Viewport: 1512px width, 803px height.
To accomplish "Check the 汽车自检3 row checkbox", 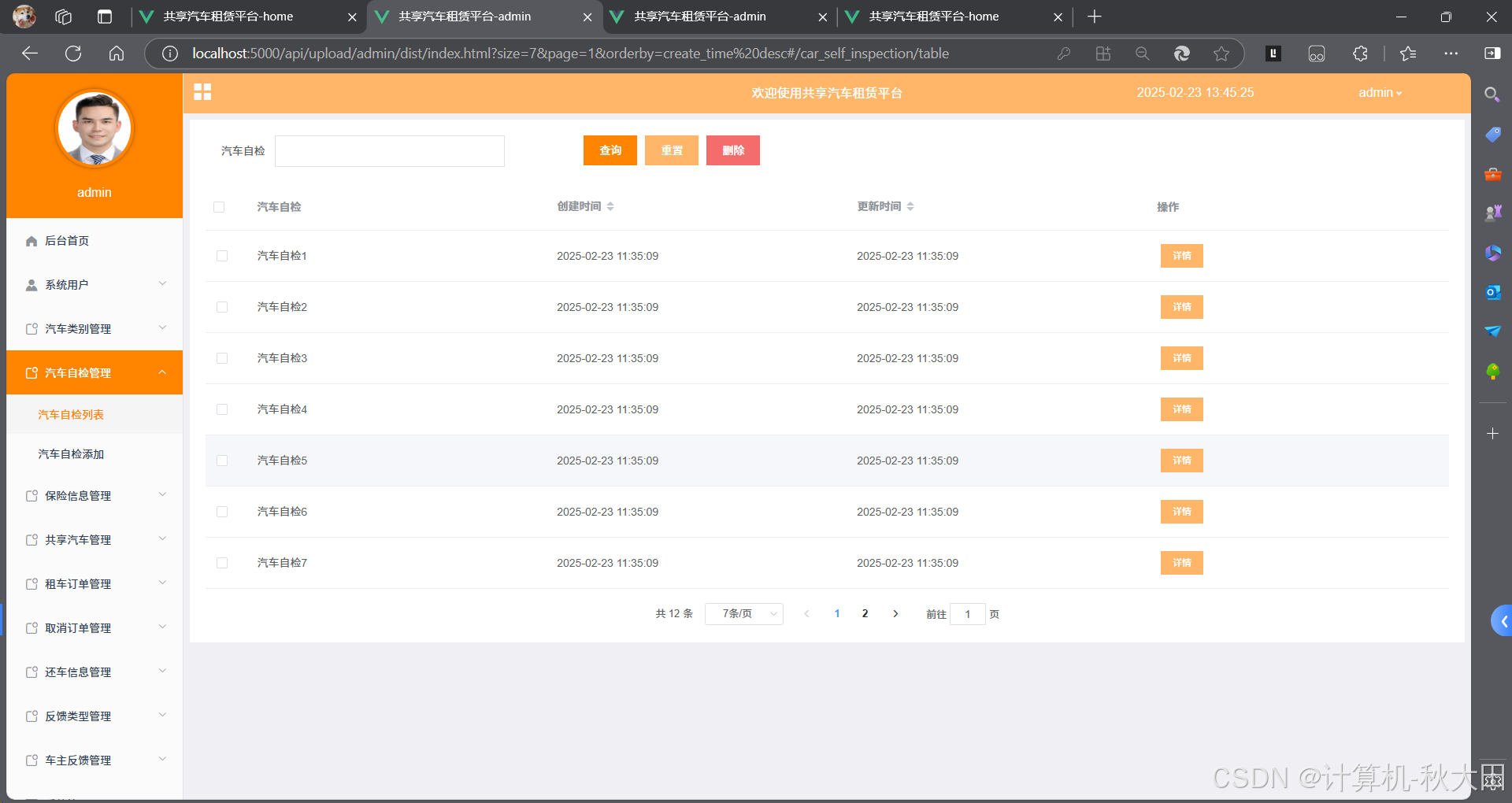I will (x=222, y=358).
